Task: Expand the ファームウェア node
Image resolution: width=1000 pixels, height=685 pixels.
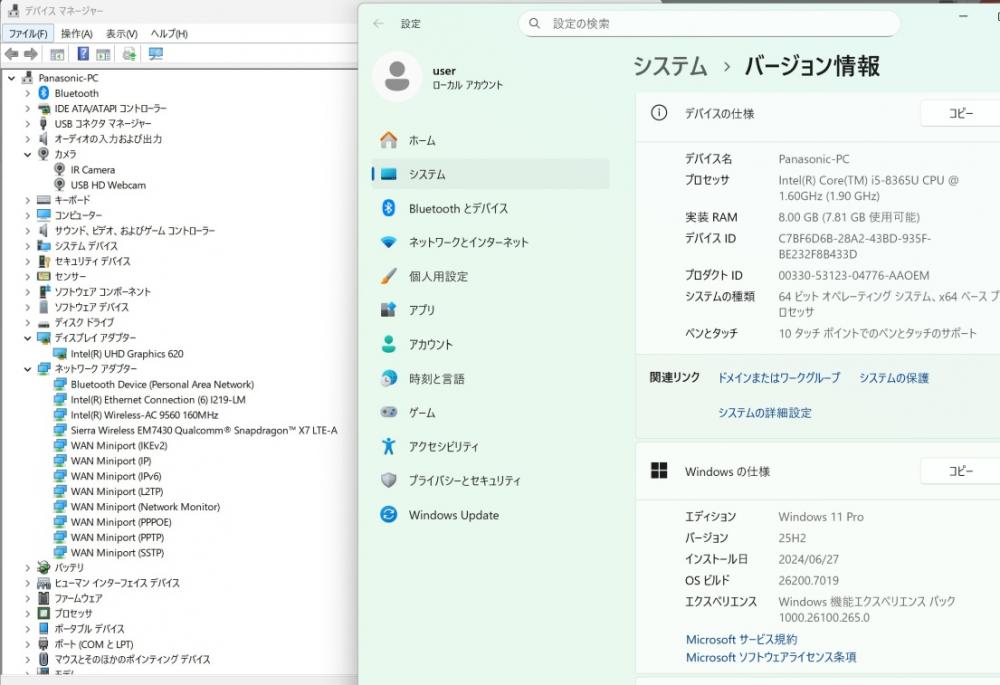Action: [x=27, y=598]
